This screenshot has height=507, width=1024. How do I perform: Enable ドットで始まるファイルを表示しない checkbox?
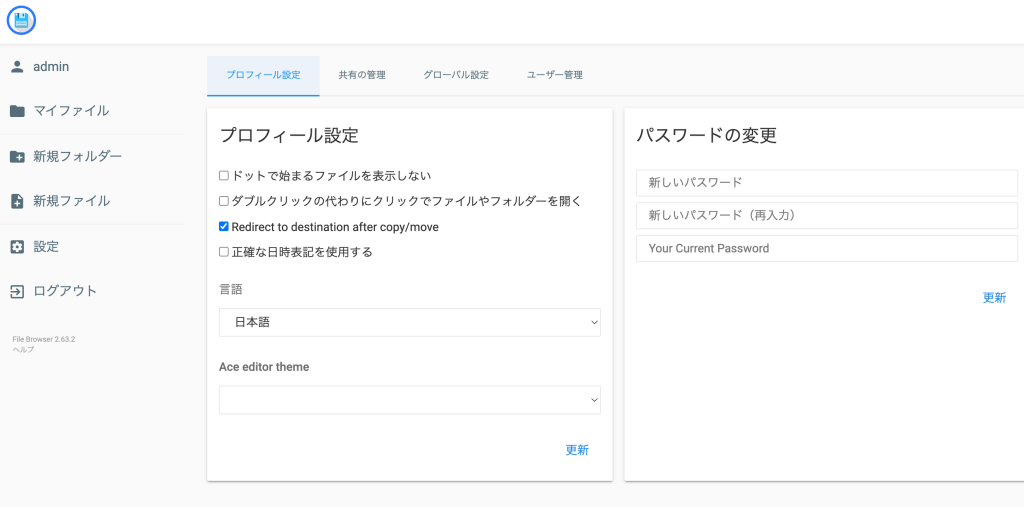pos(224,176)
